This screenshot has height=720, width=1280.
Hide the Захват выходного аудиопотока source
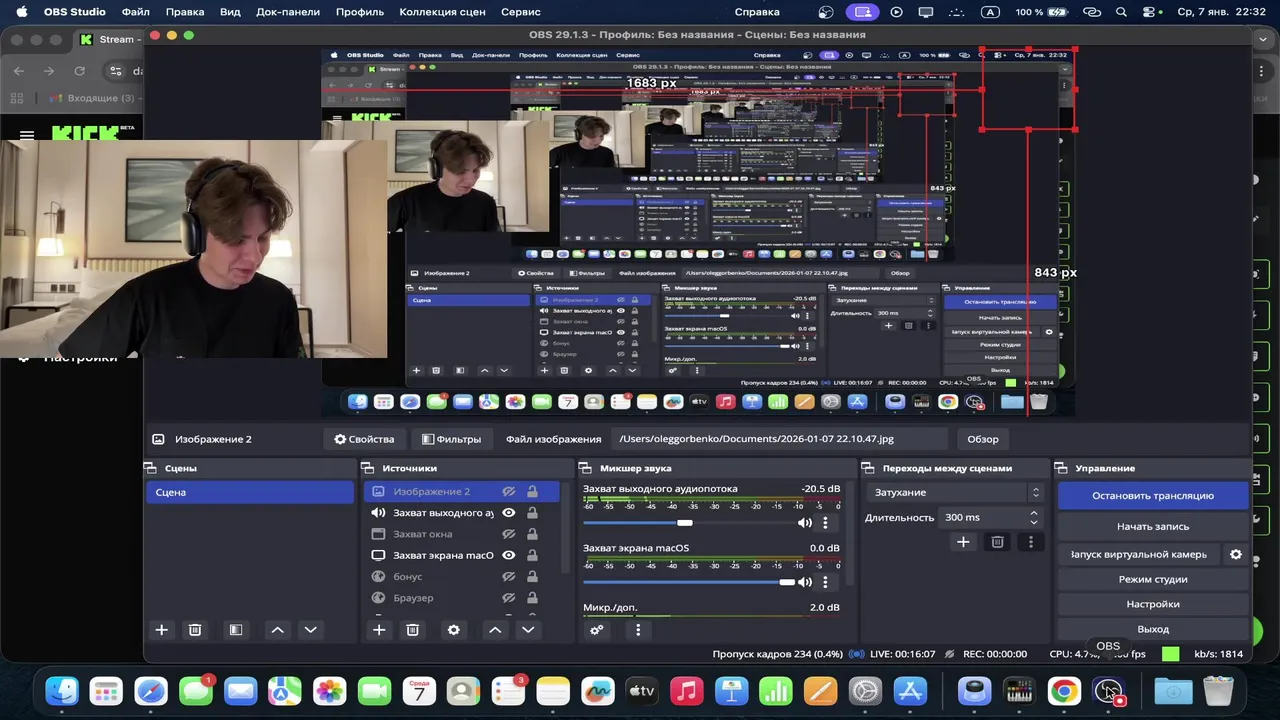508,513
